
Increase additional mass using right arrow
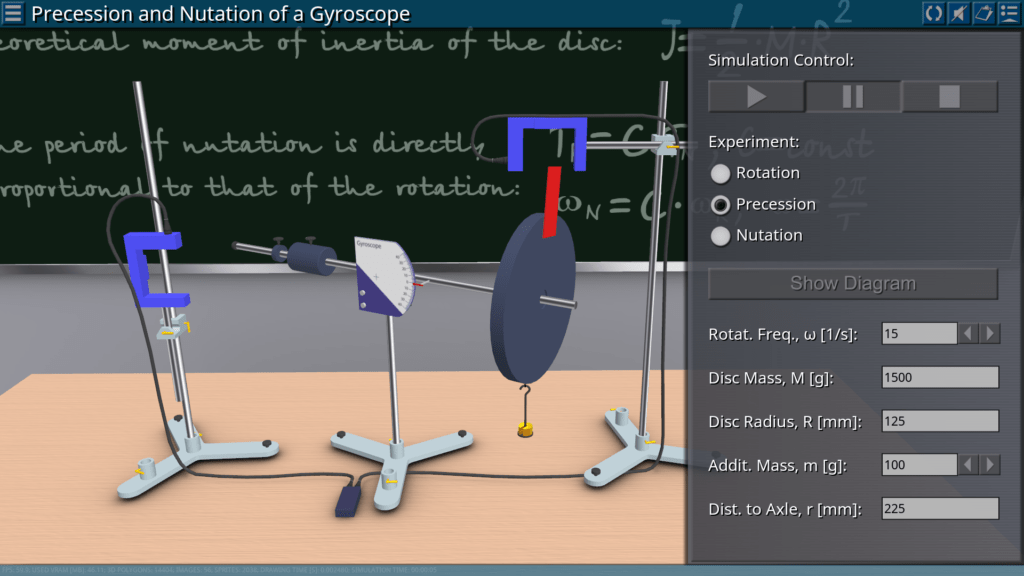tap(990, 465)
